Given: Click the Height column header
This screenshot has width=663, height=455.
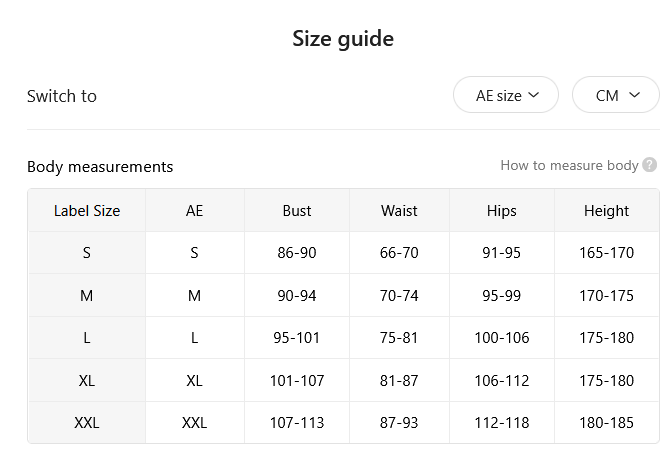Looking at the screenshot, I should click(x=606, y=211).
